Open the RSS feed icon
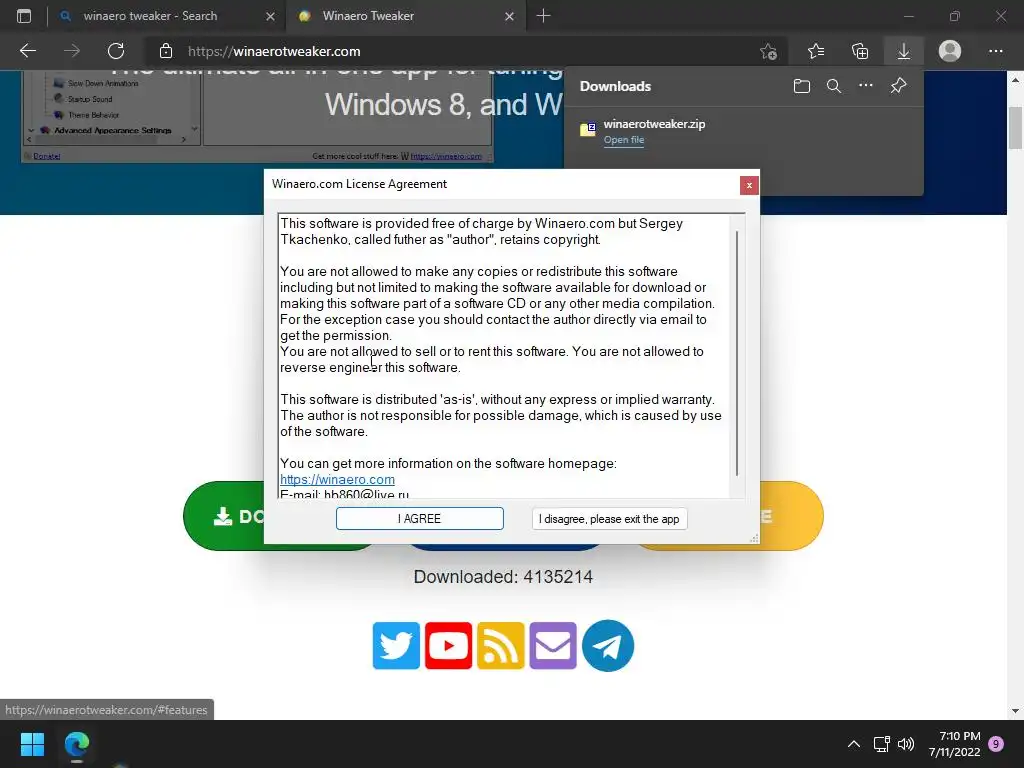Viewport: 1024px width, 768px height. click(x=501, y=646)
